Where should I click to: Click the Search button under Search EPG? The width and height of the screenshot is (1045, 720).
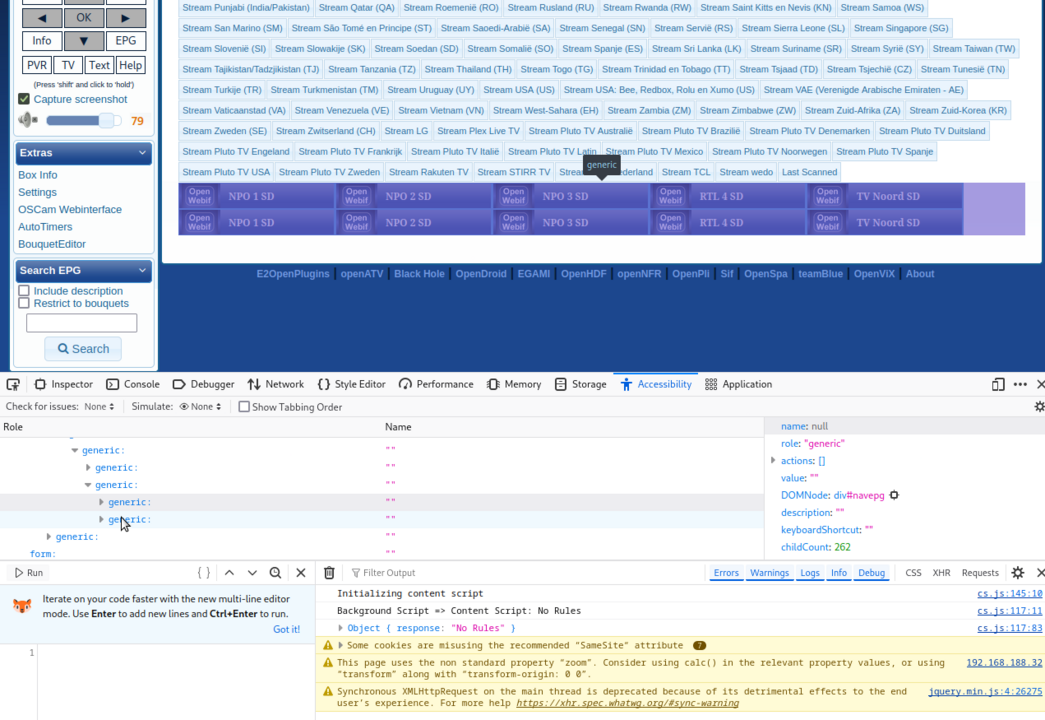[83, 348]
